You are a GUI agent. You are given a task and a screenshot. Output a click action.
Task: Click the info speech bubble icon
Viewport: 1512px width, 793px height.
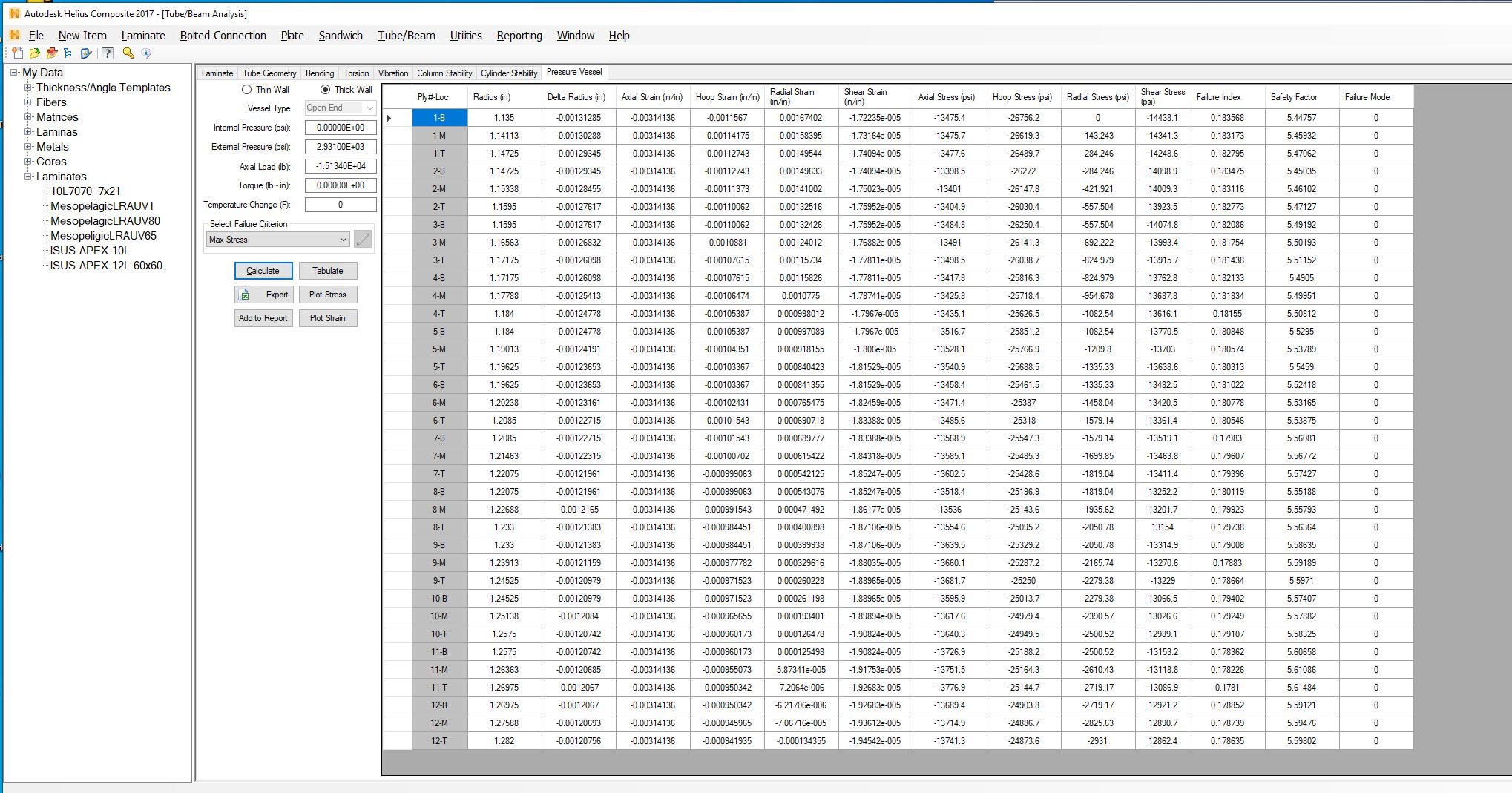(x=146, y=53)
